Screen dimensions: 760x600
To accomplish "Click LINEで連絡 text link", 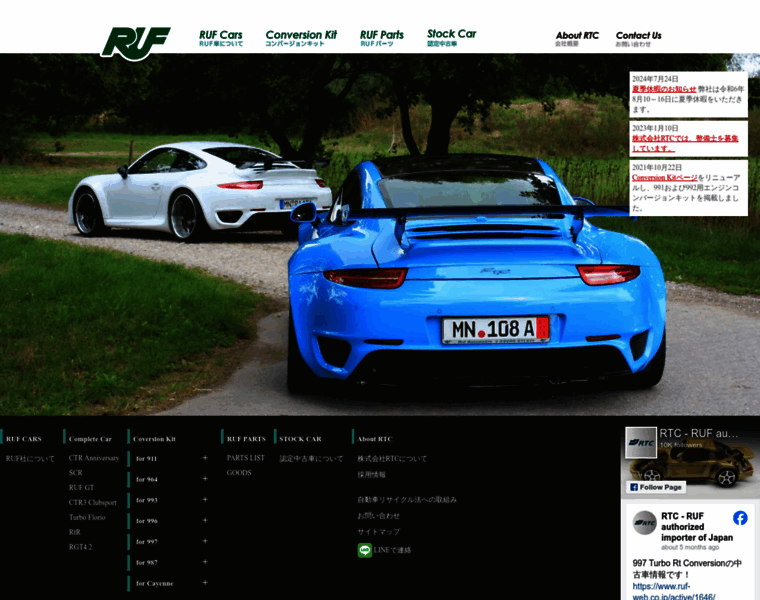I will pos(392,550).
